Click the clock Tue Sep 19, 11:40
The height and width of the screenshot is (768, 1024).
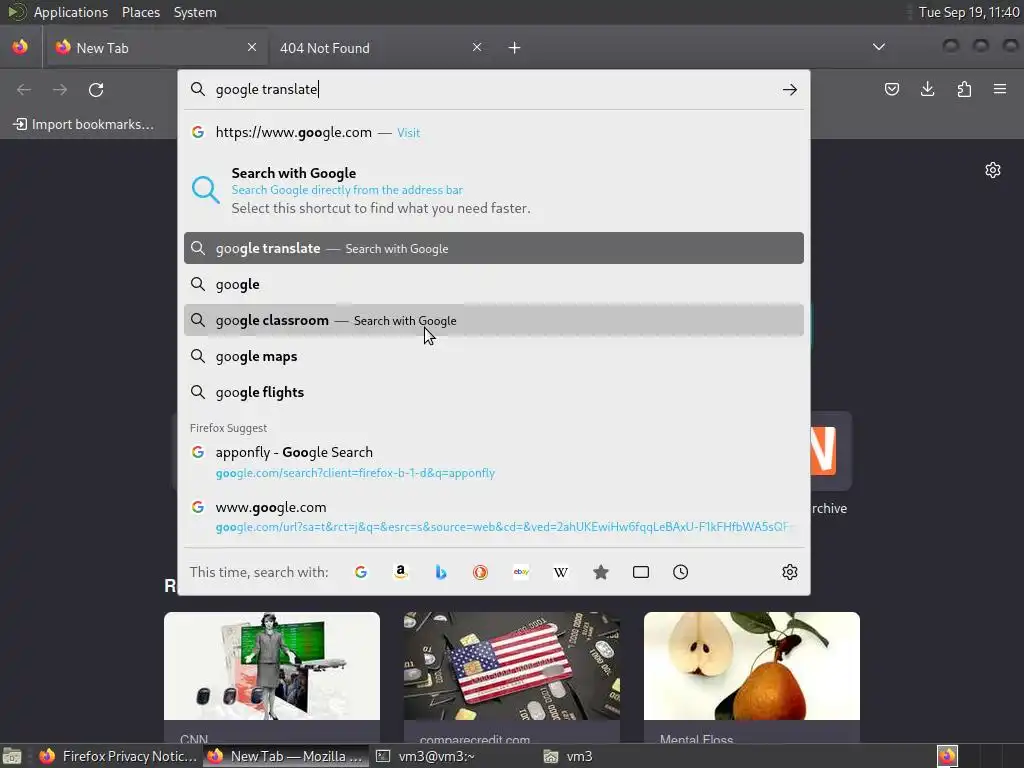(x=968, y=12)
